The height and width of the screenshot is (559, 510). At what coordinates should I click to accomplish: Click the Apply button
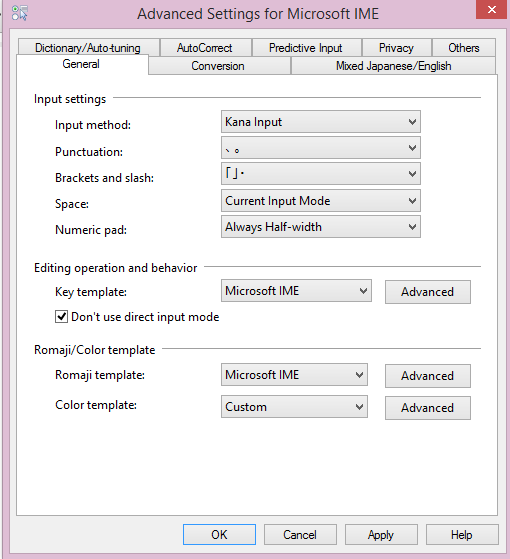tap(381, 535)
